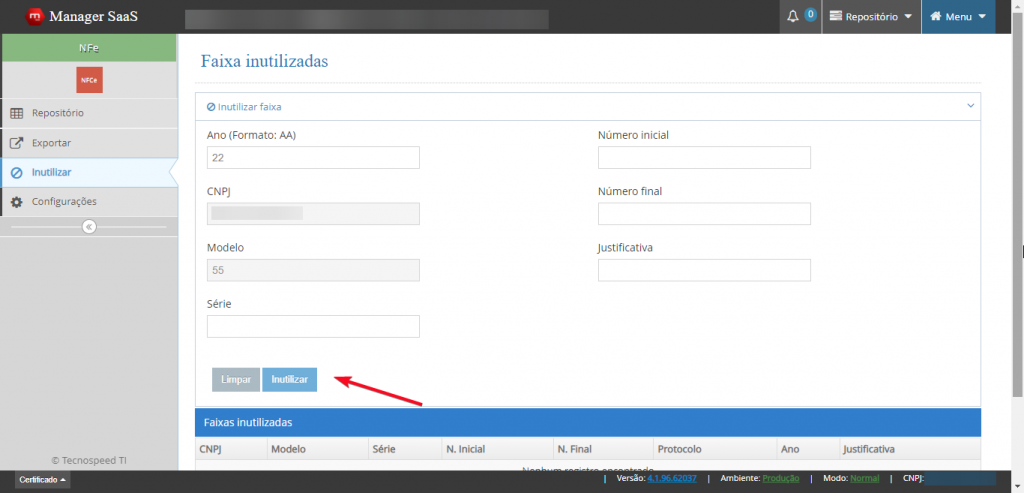
Task: Click the Exportar external-link icon
Action: [x=17, y=143]
